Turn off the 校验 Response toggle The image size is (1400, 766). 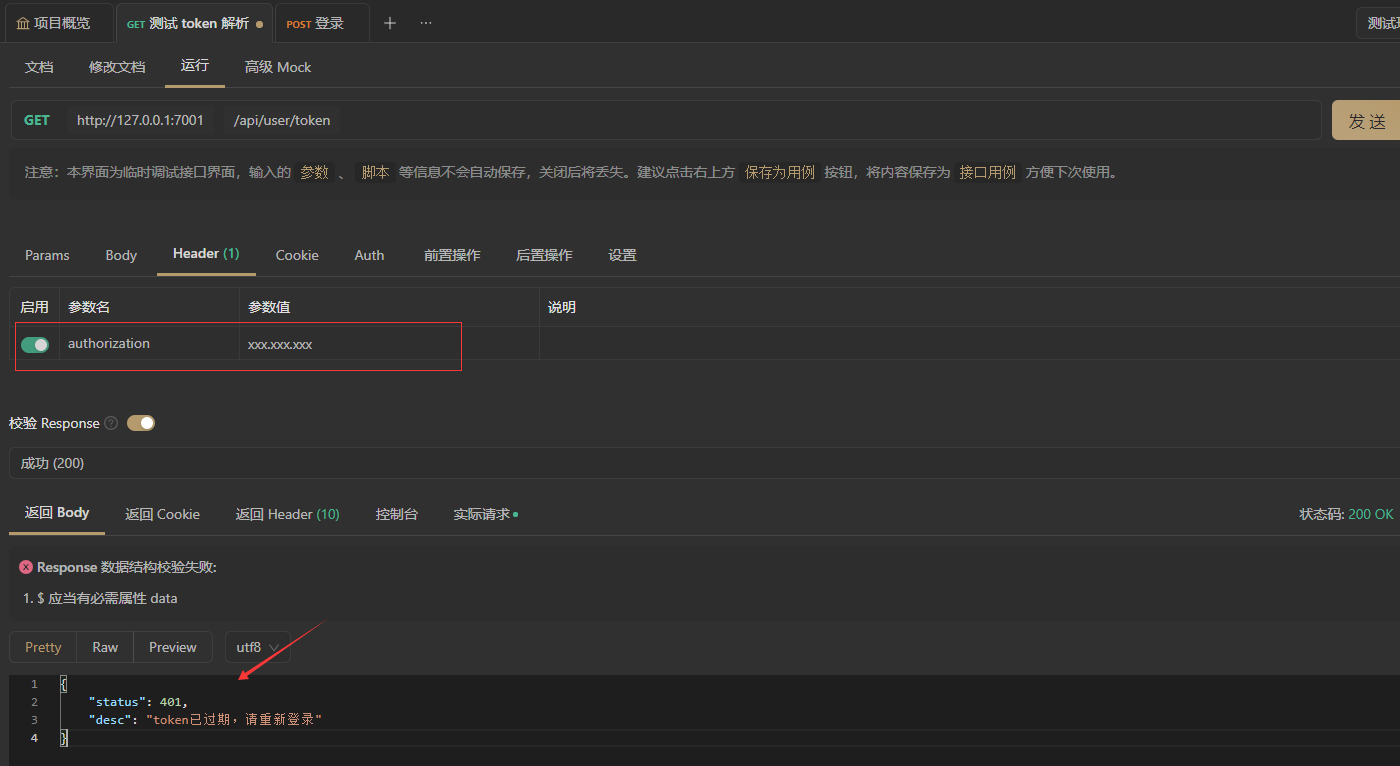click(140, 423)
